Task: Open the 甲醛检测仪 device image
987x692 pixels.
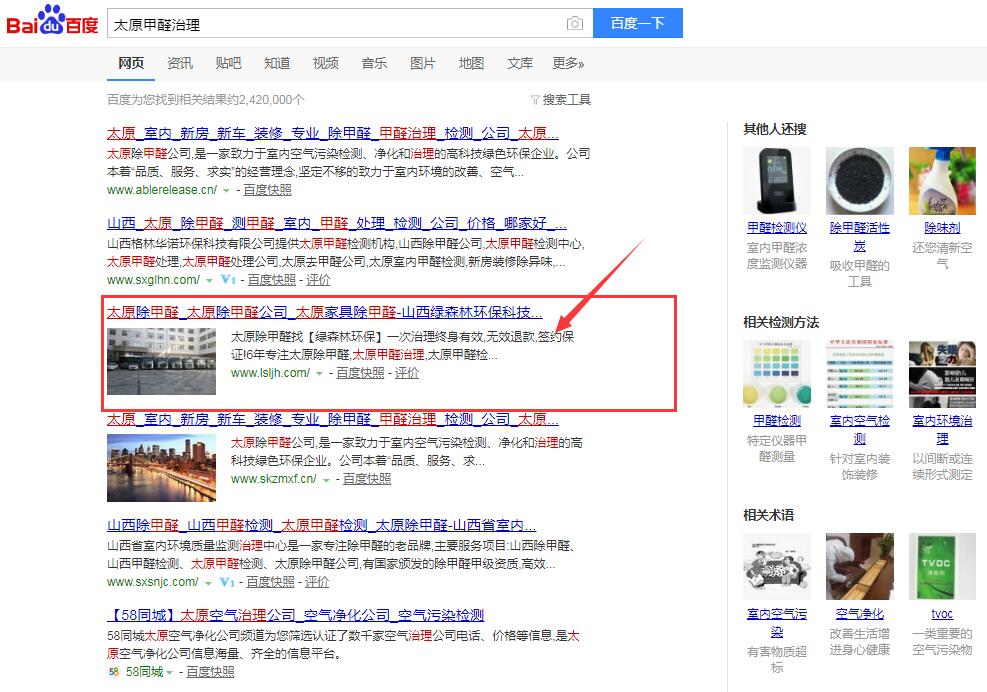Action: (x=776, y=181)
